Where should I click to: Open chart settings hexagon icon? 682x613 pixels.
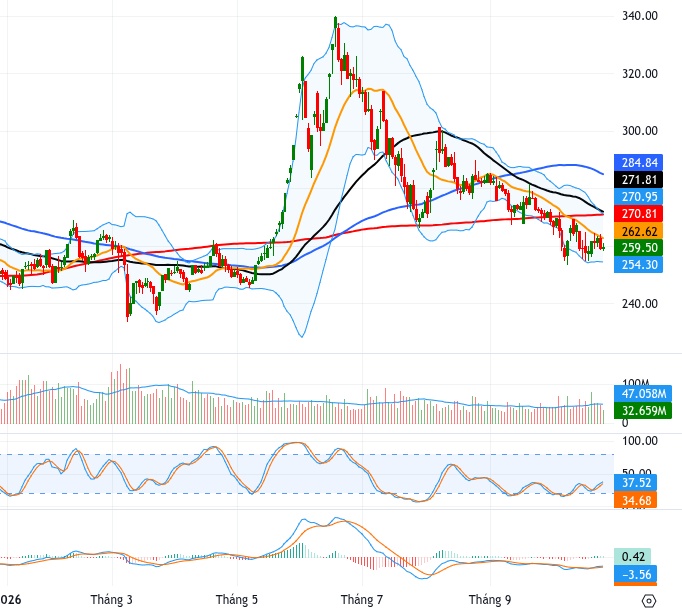pyautogui.click(x=649, y=601)
